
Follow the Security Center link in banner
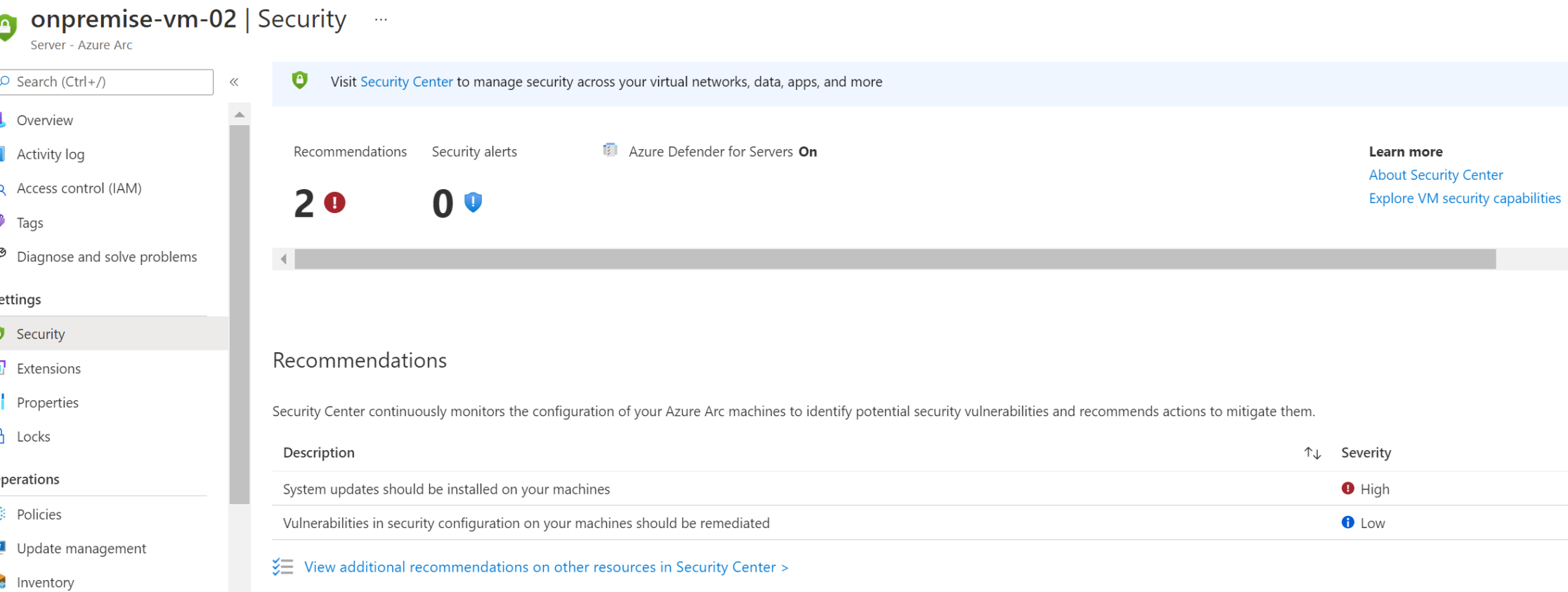[x=407, y=82]
